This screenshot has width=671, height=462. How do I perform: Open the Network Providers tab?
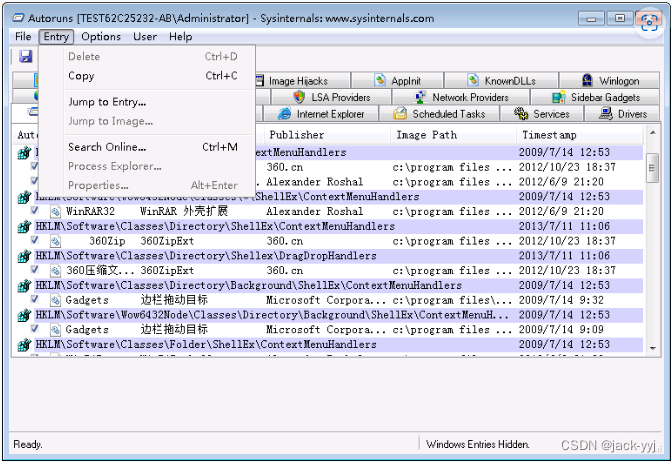[461, 97]
